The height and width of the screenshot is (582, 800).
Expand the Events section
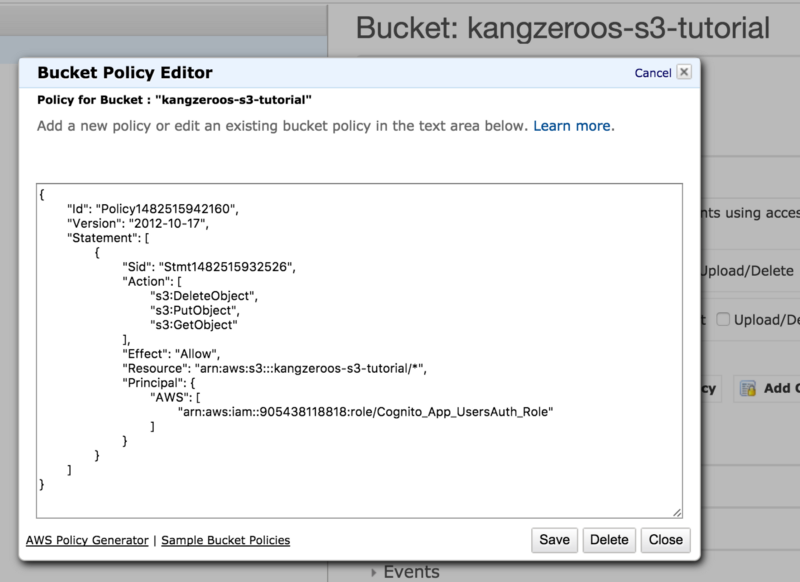coord(411,572)
